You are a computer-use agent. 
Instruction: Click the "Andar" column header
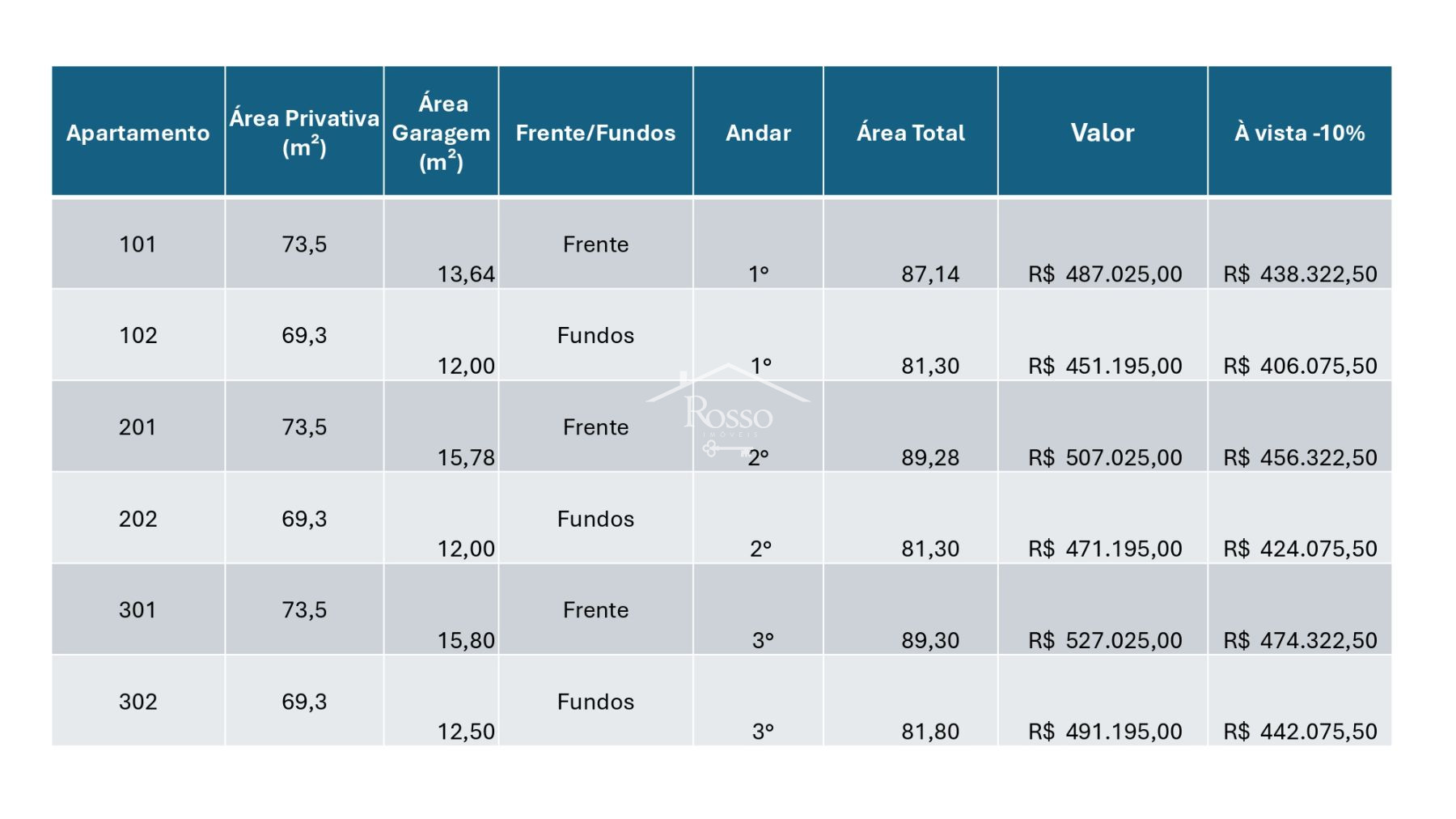[758, 133]
